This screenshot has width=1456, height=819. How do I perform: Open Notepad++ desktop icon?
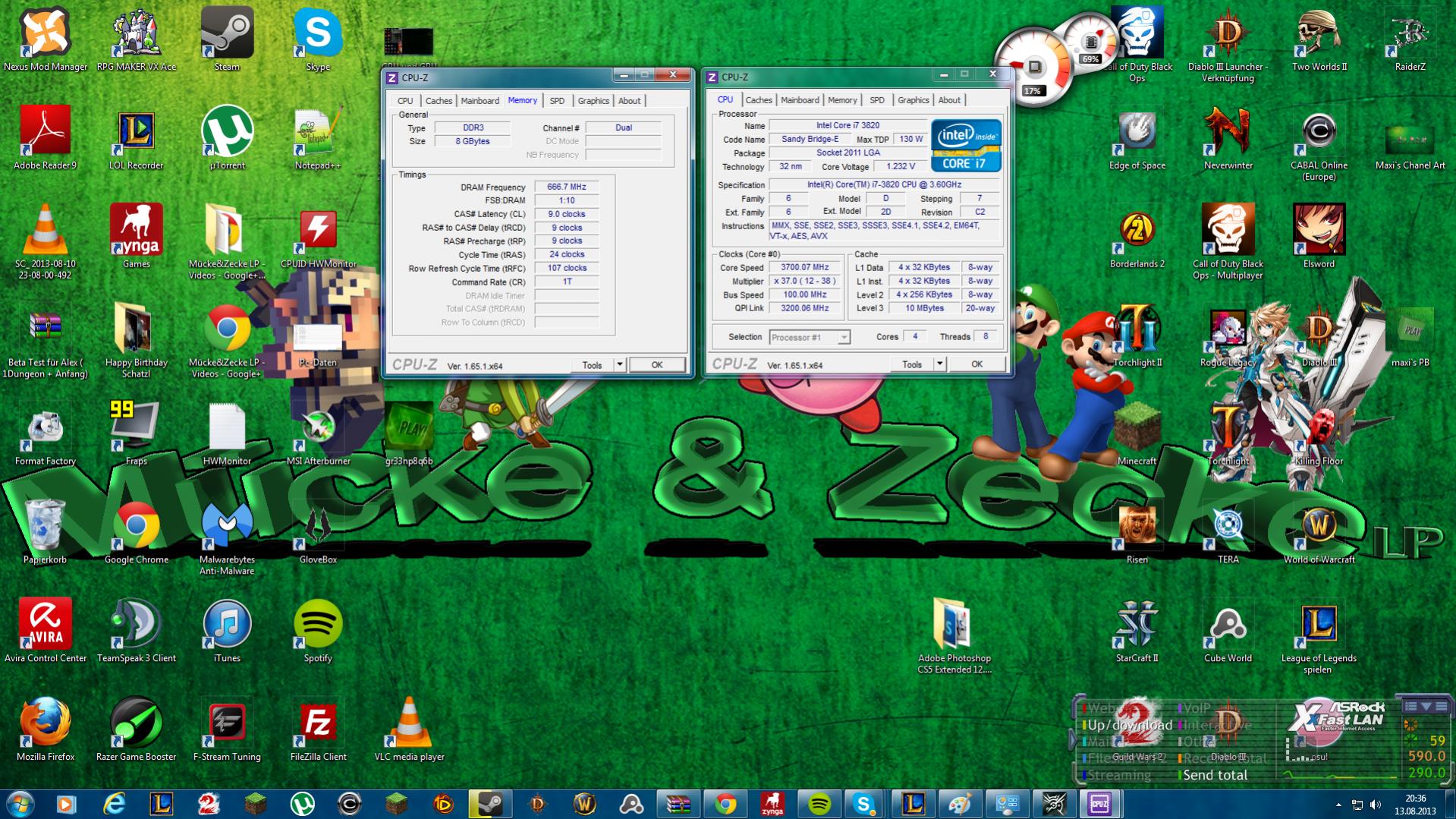(318, 137)
